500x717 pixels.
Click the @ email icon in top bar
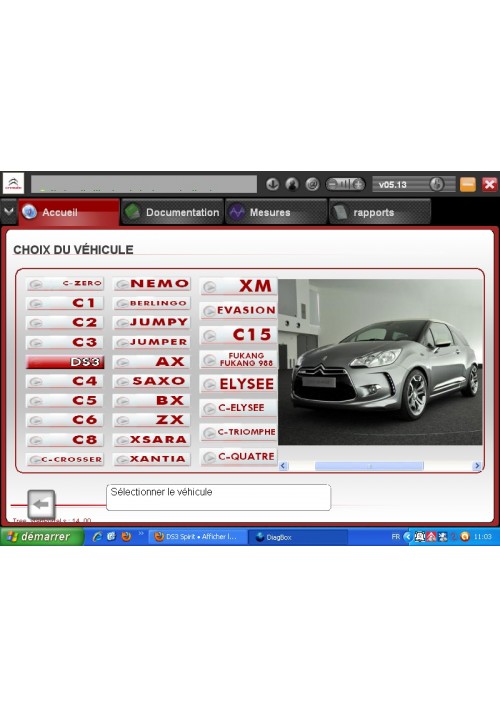click(x=312, y=184)
